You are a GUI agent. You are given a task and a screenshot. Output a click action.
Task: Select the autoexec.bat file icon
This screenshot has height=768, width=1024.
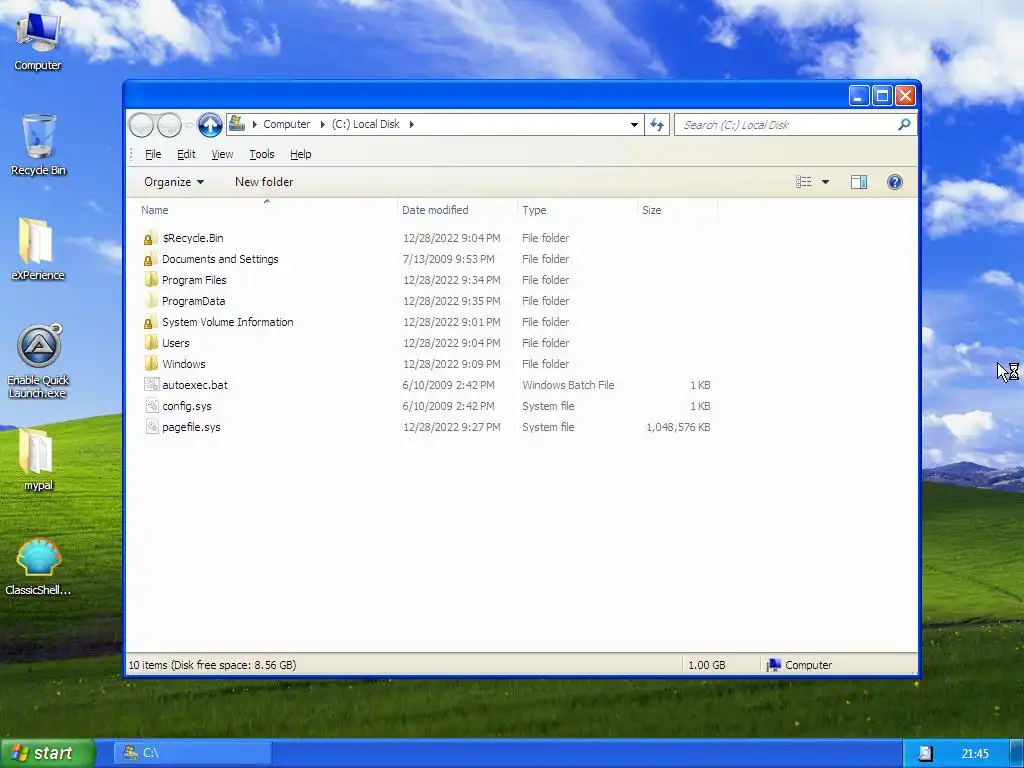click(x=152, y=385)
